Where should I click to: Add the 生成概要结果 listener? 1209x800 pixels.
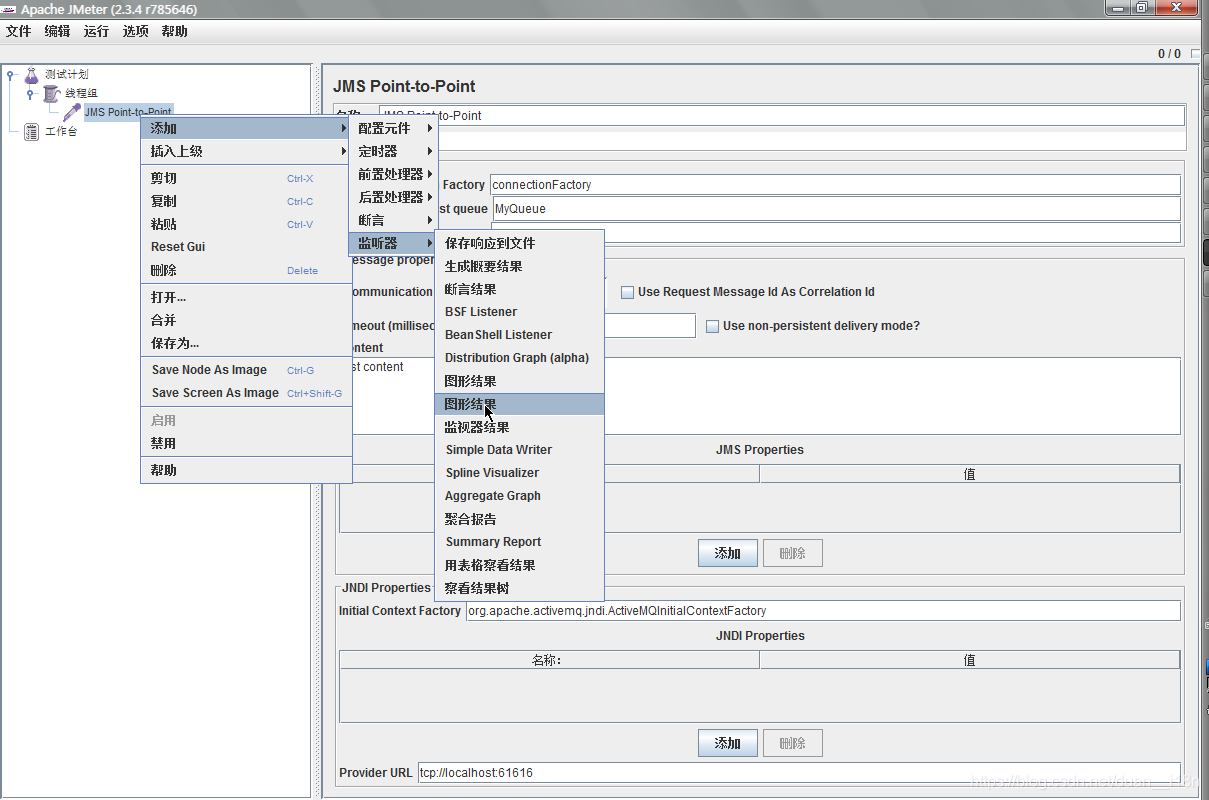[x=520, y=266]
